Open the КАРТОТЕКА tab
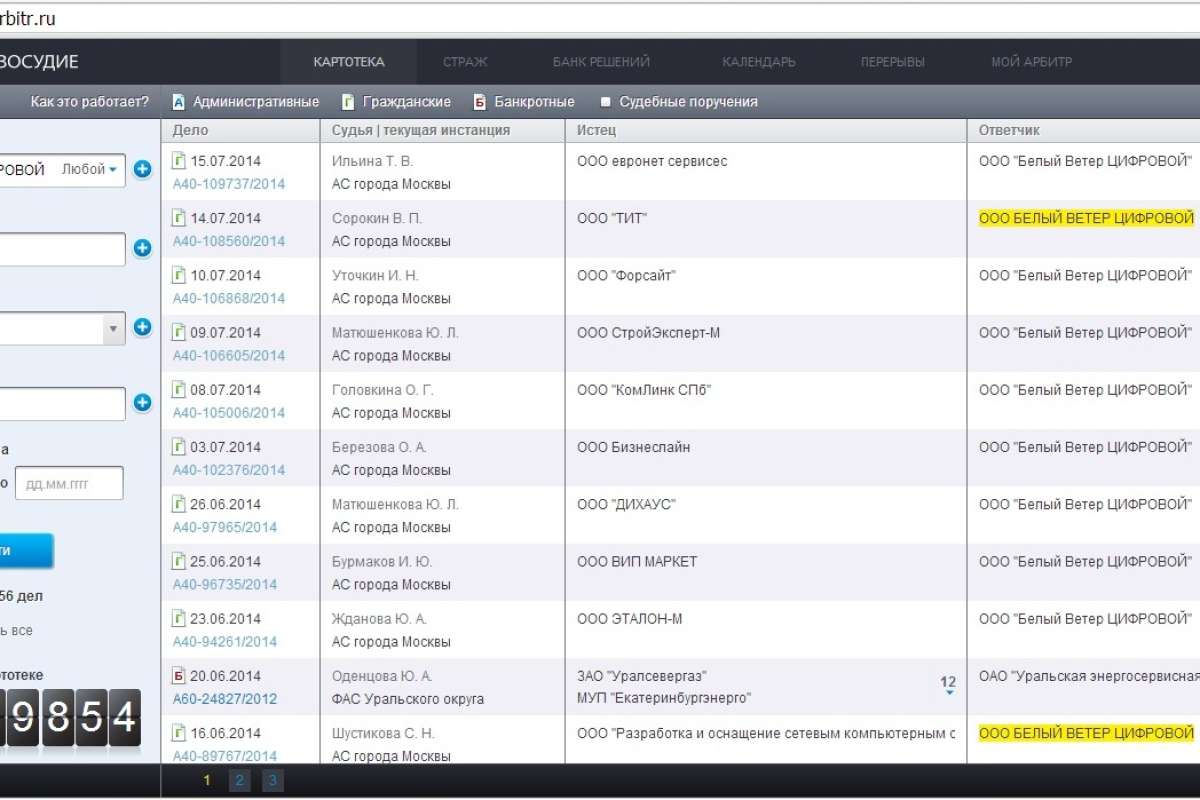The height and width of the screenshot is (800, 1200). (348, 61)
